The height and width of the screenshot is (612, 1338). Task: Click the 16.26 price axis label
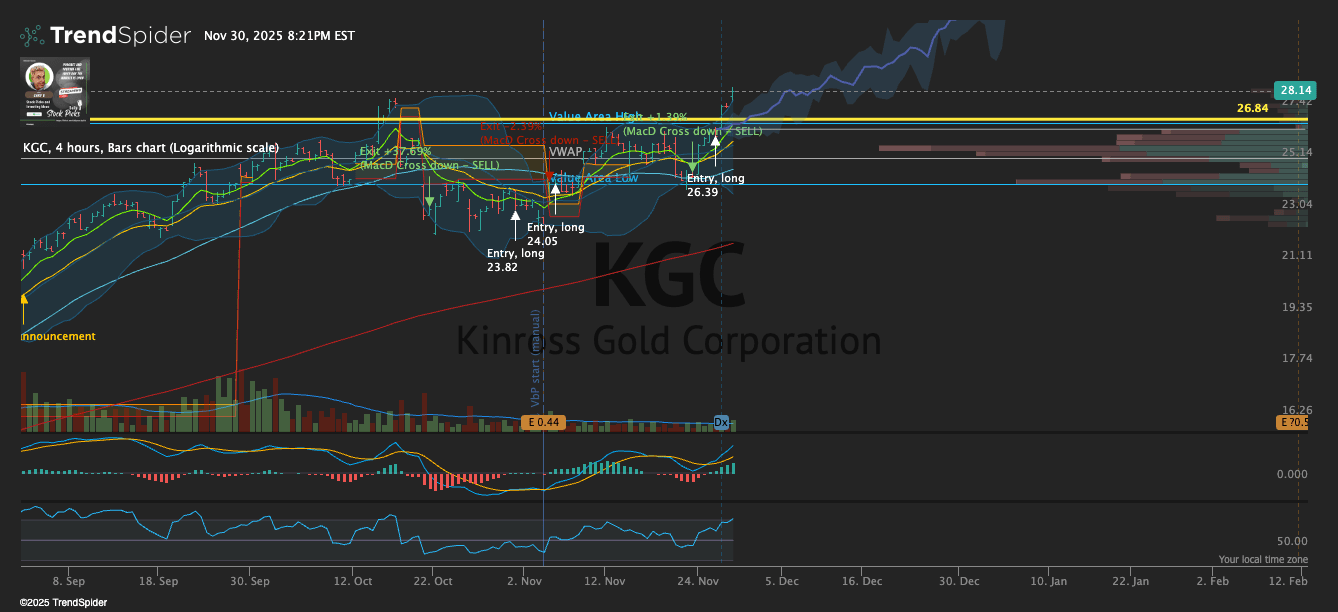(x=1295, y=410)
